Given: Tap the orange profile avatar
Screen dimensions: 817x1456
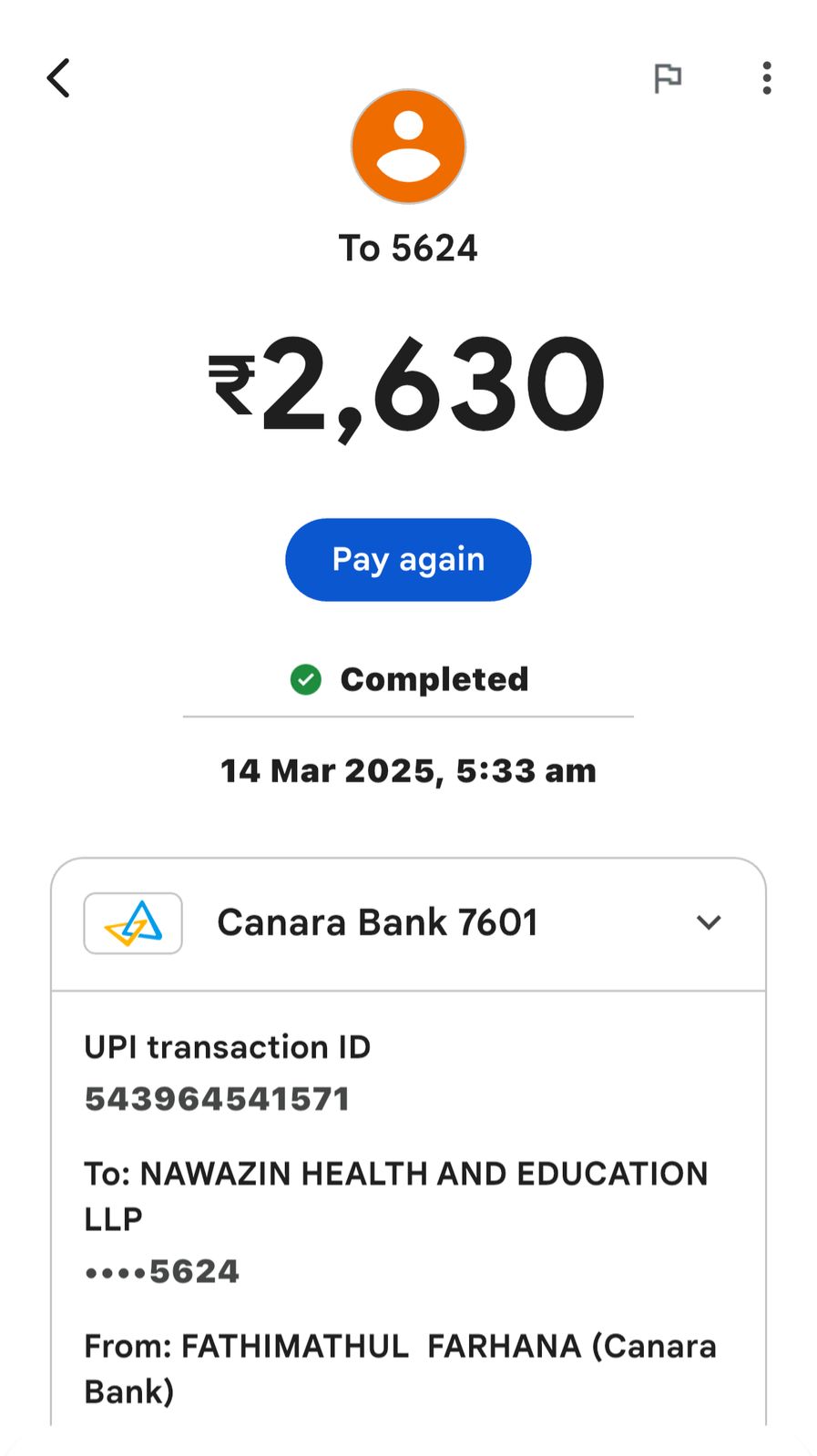Looking at the screenshot, I should click(x=408, y=147).
